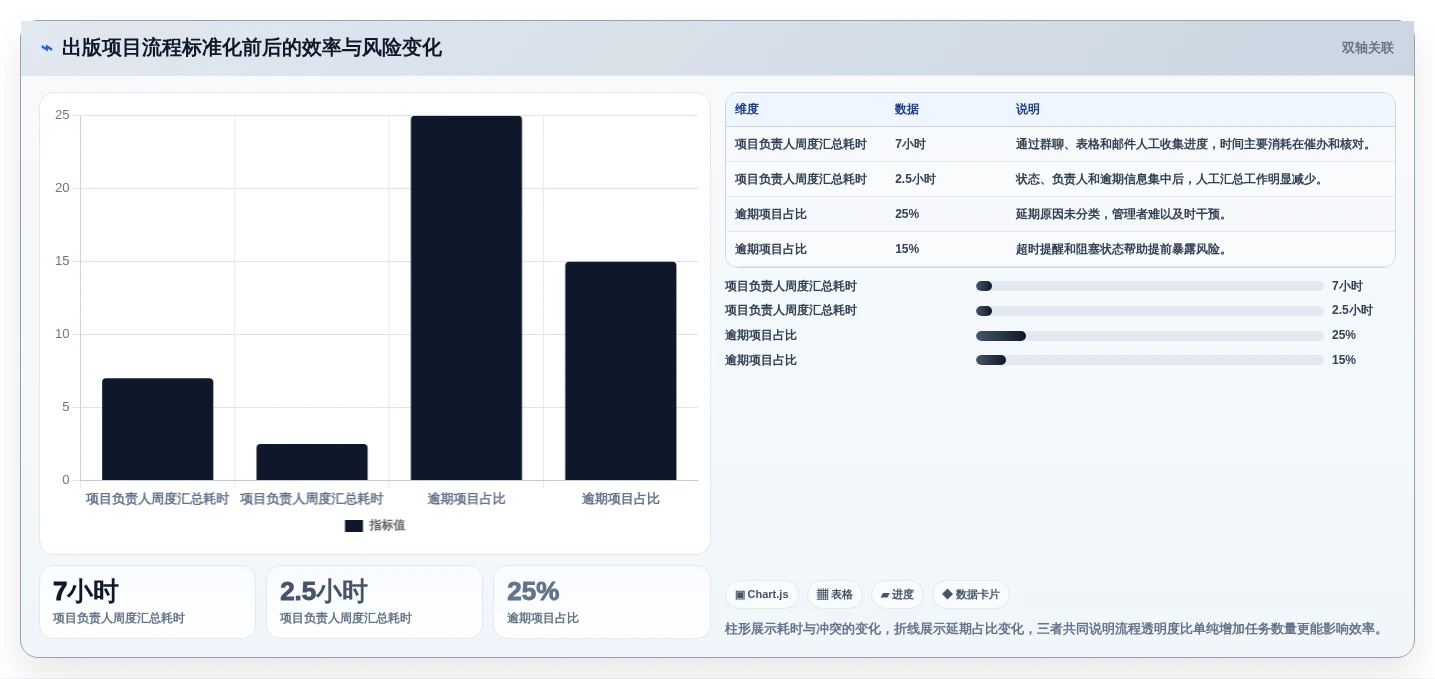Viewport: 1435px width, 679px height.
Task: Click the 15% cell in the table 数据 column
Action: pos(907,249)
